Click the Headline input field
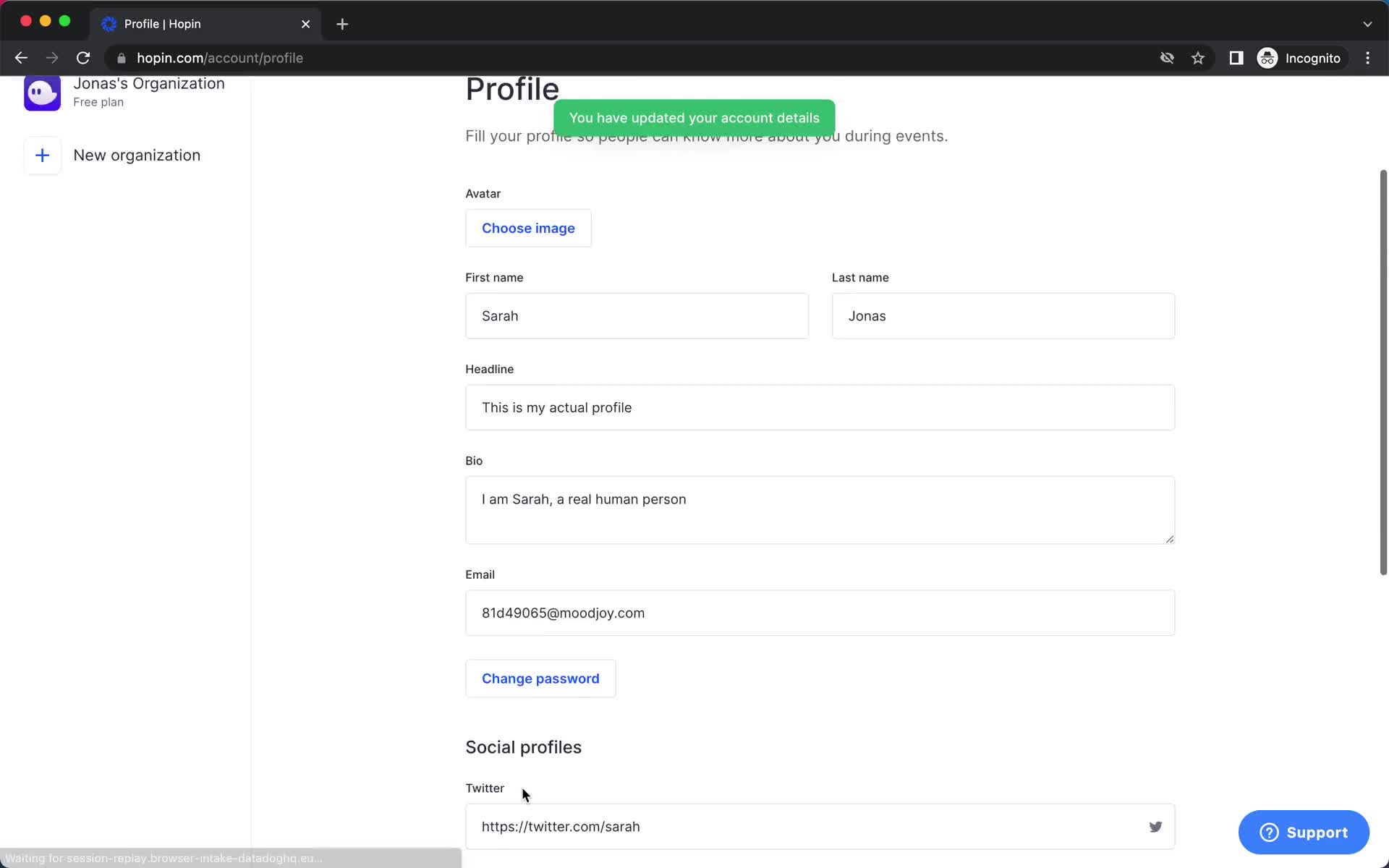 (x=820, y=407)
